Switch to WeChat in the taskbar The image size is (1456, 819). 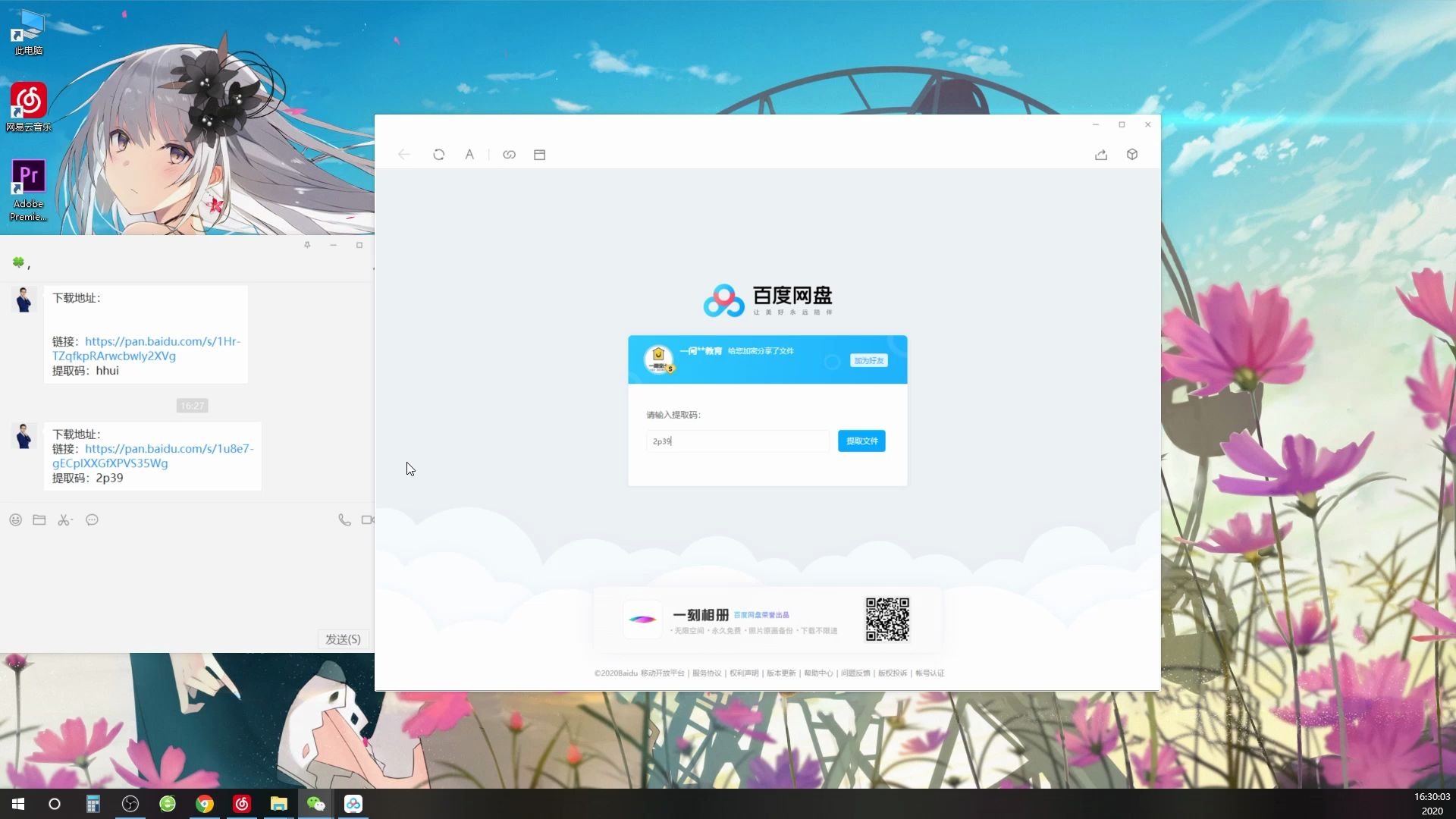click(x=315, y=804)
